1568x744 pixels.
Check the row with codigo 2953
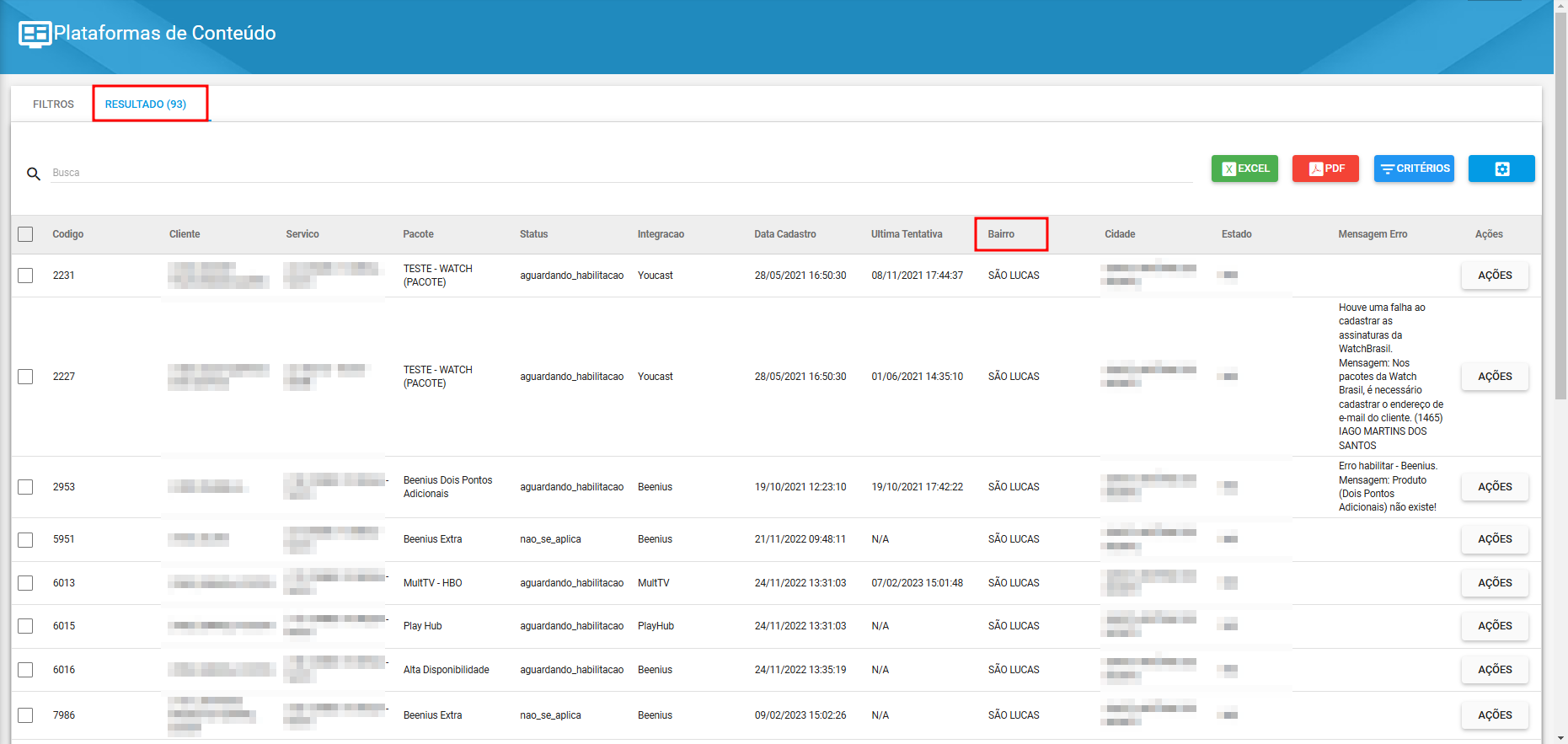point(25,487)
